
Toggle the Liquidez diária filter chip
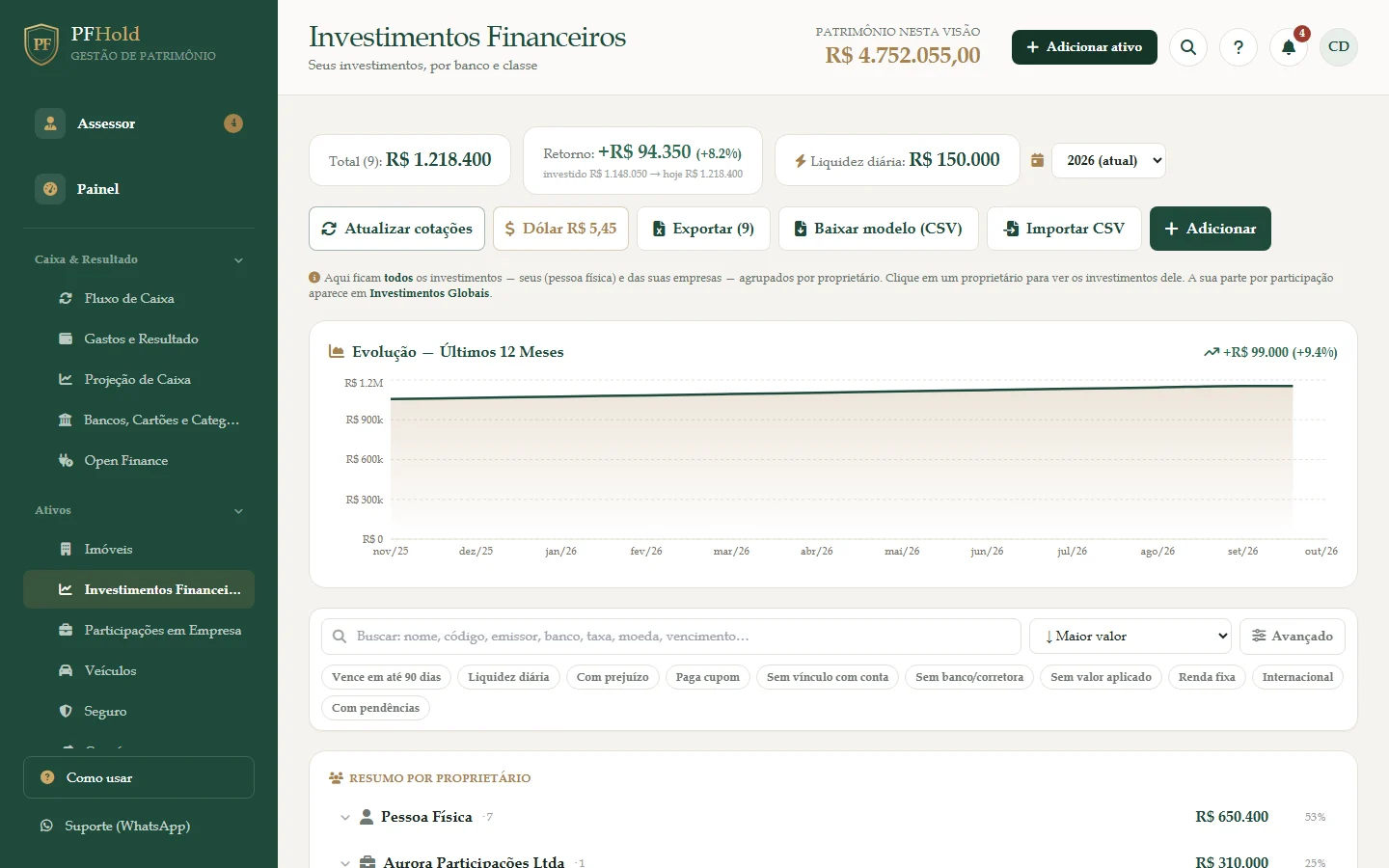click(x=508, y=677)
